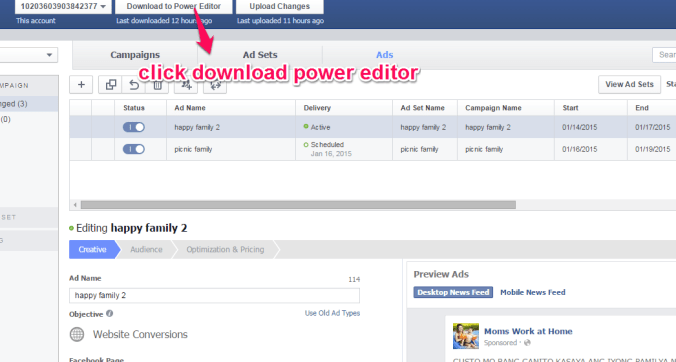The width and height of the screenshot is (676, 362).
Task: Open the Moms Work at Home page link
Action: 528,331
